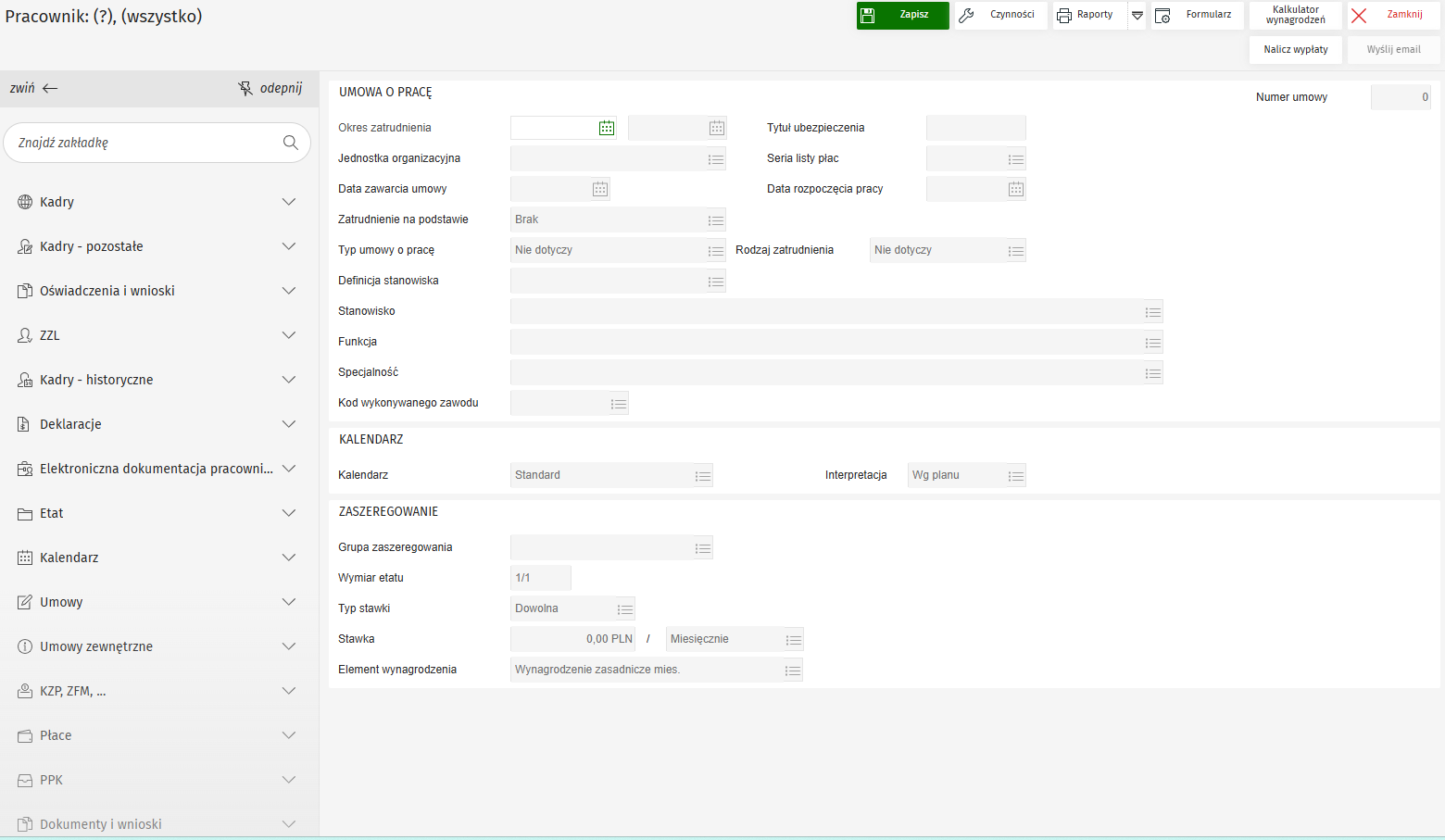The image size is (1445, 840).
Task: Expand the Kadry section in sidebar
Action: pyautogui.click(x=289, y=202)
